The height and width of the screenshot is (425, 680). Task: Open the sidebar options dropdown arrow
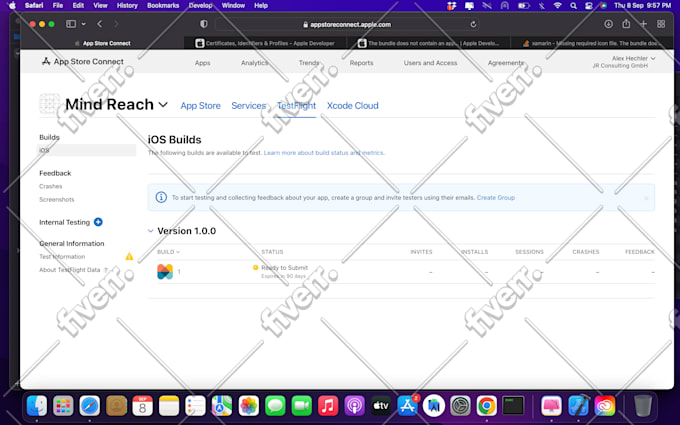83,24
